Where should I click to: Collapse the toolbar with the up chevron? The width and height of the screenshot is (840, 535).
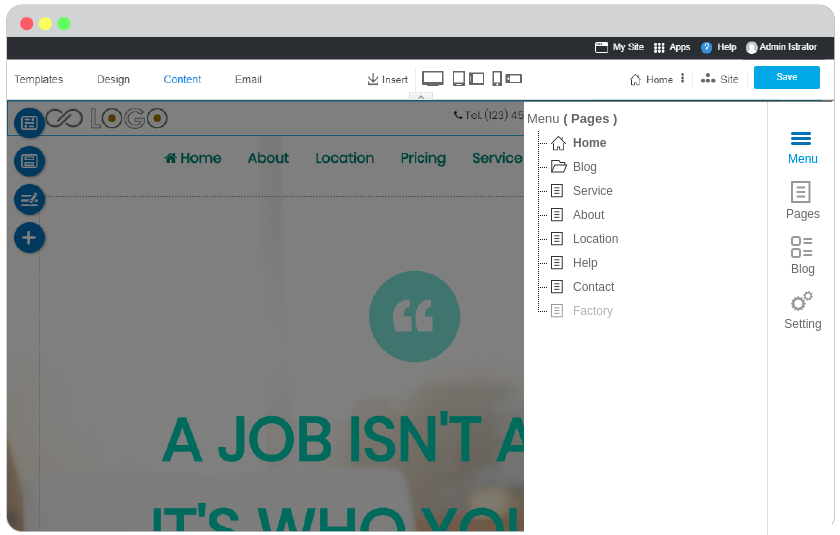click(x=421, y=96)
